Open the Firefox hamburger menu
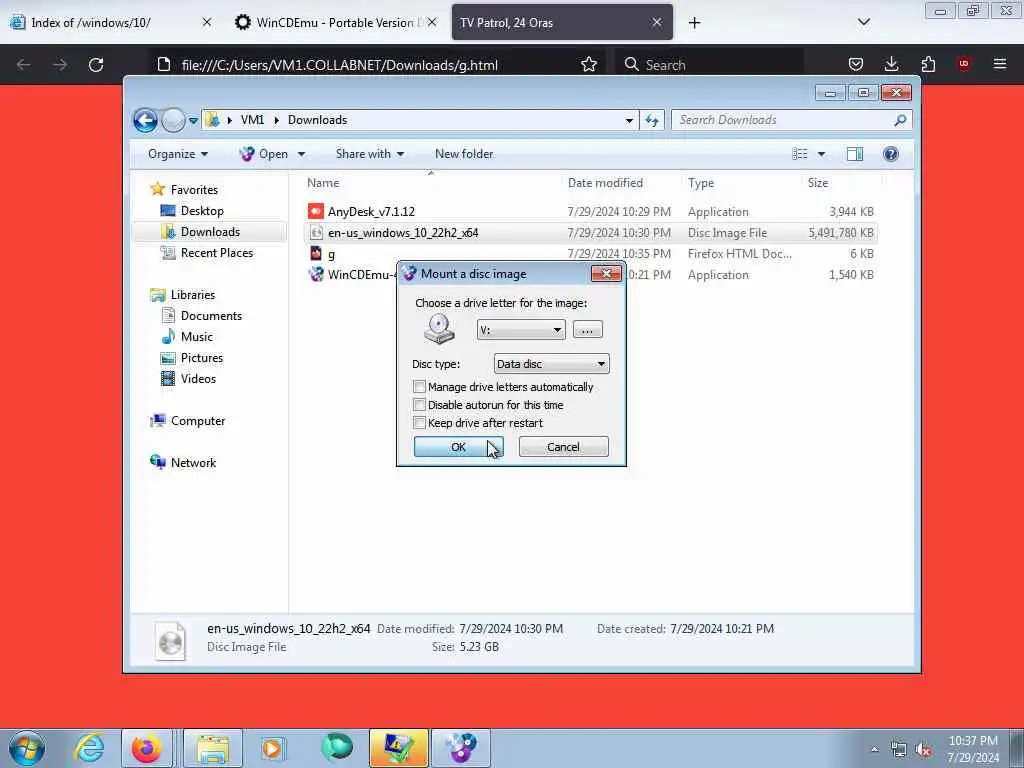1024x768 pixels. coord(1000,64)
